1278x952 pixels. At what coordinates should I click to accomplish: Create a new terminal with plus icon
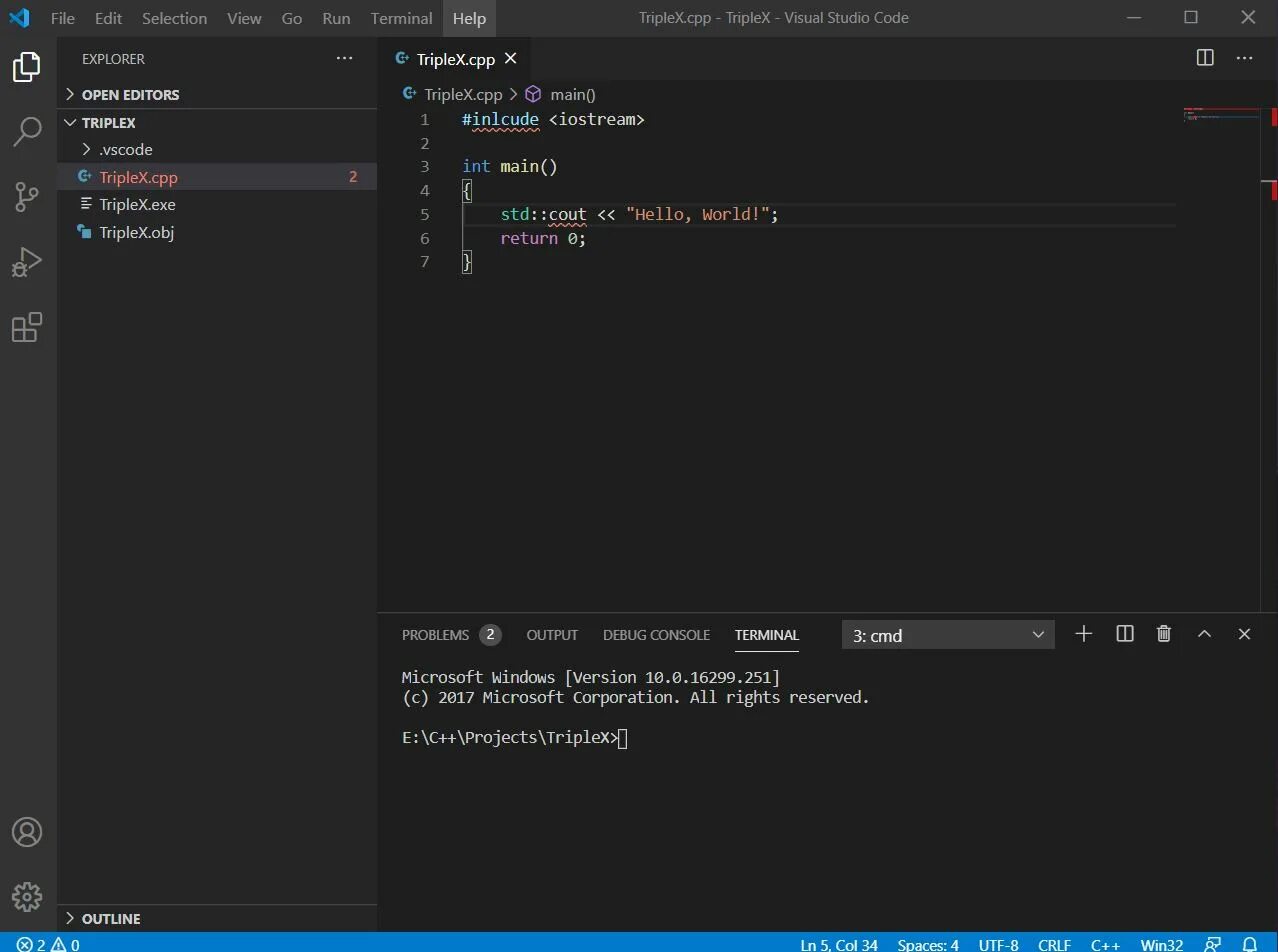1083,634
